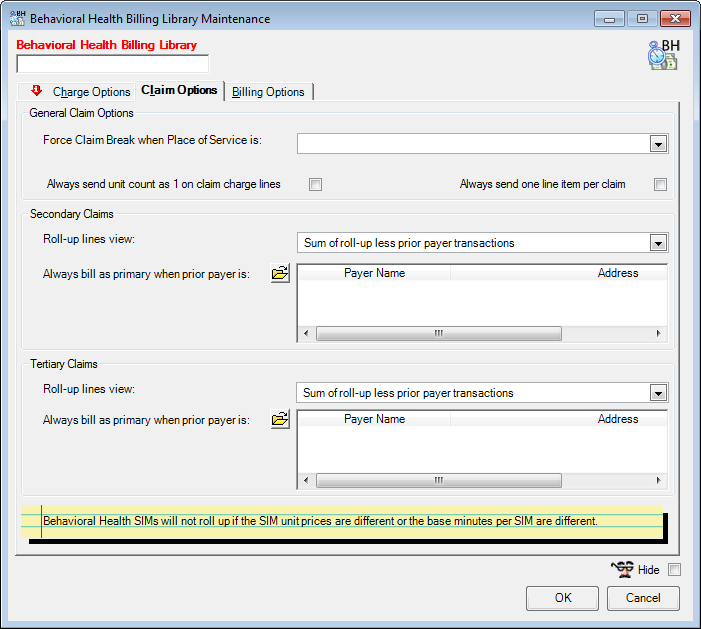
Task: Click Payer Name column header in Tertiary Claims
Action: coord(374,419)
